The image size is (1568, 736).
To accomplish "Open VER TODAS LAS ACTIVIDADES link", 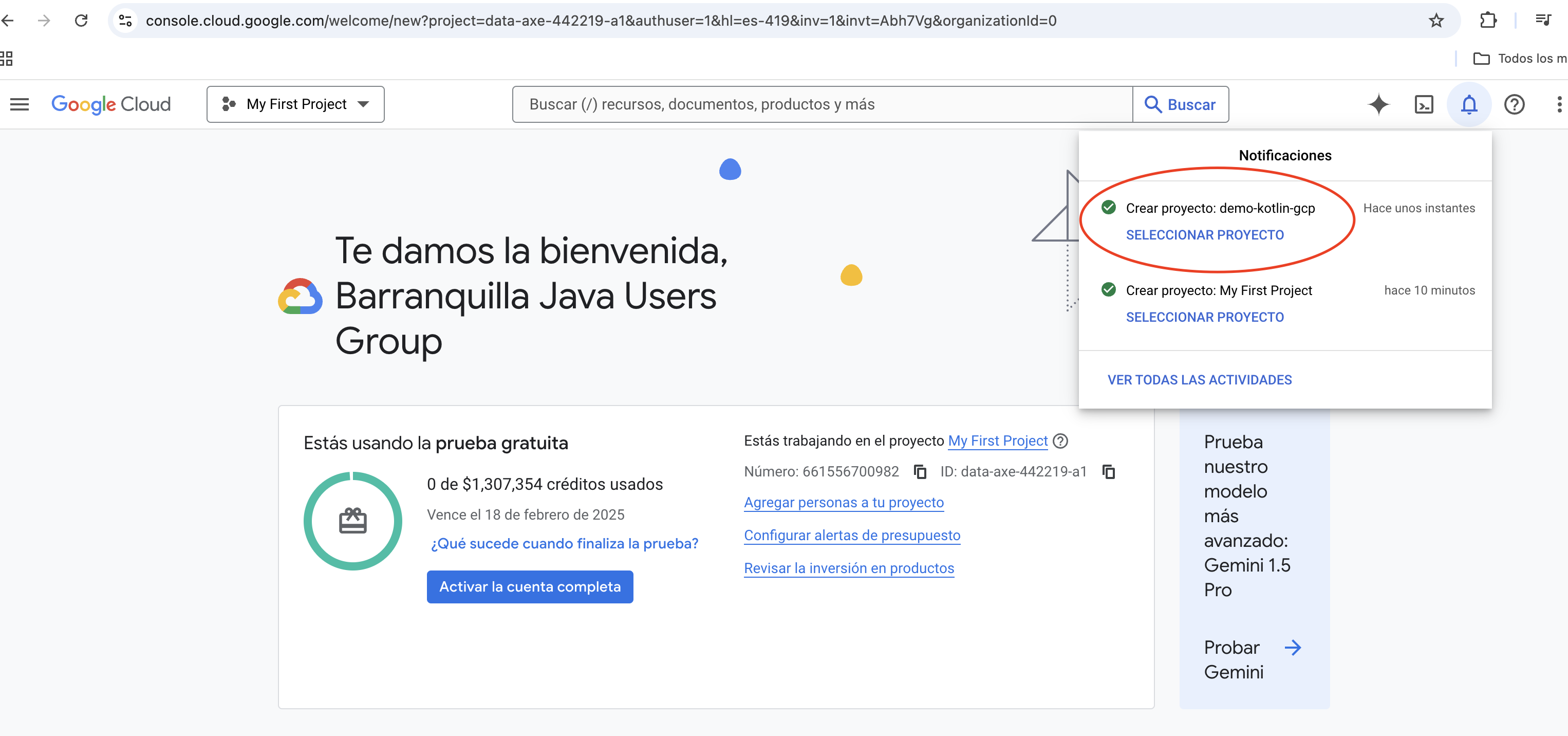I will coord(1200,379).
